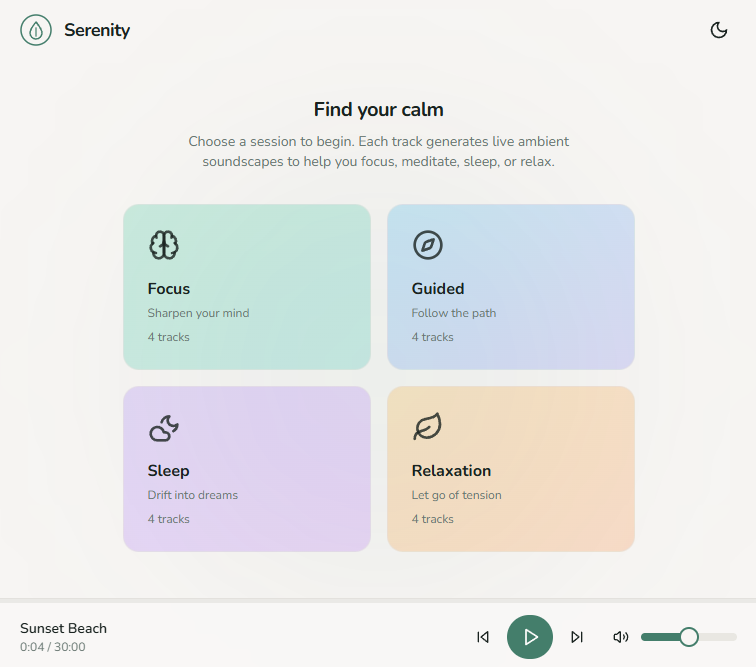Skip to the previous track
The image size is (756, 667).
483,637
